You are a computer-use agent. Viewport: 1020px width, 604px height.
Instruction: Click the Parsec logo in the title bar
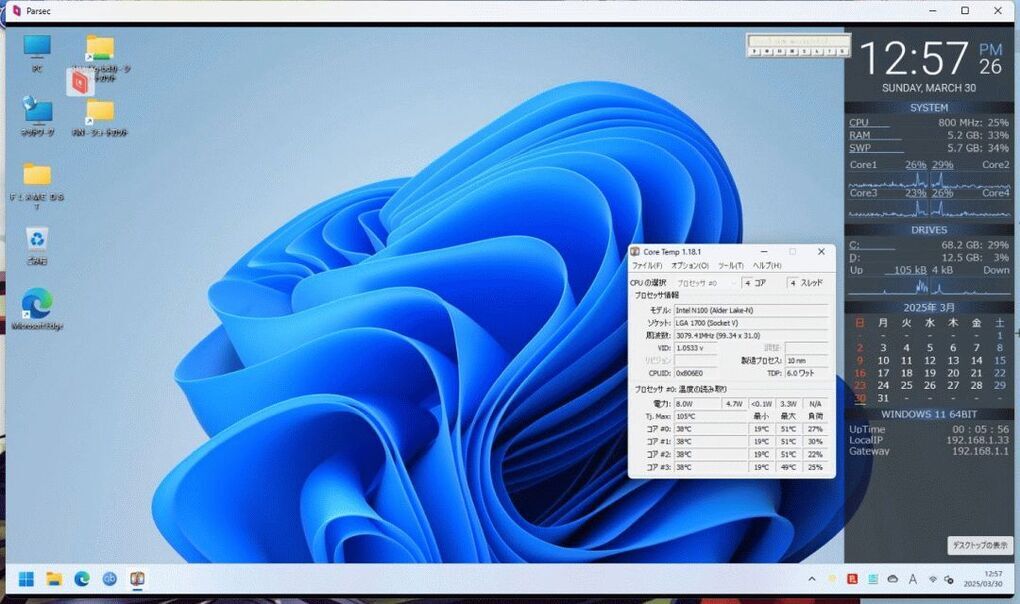coord(17,11)
